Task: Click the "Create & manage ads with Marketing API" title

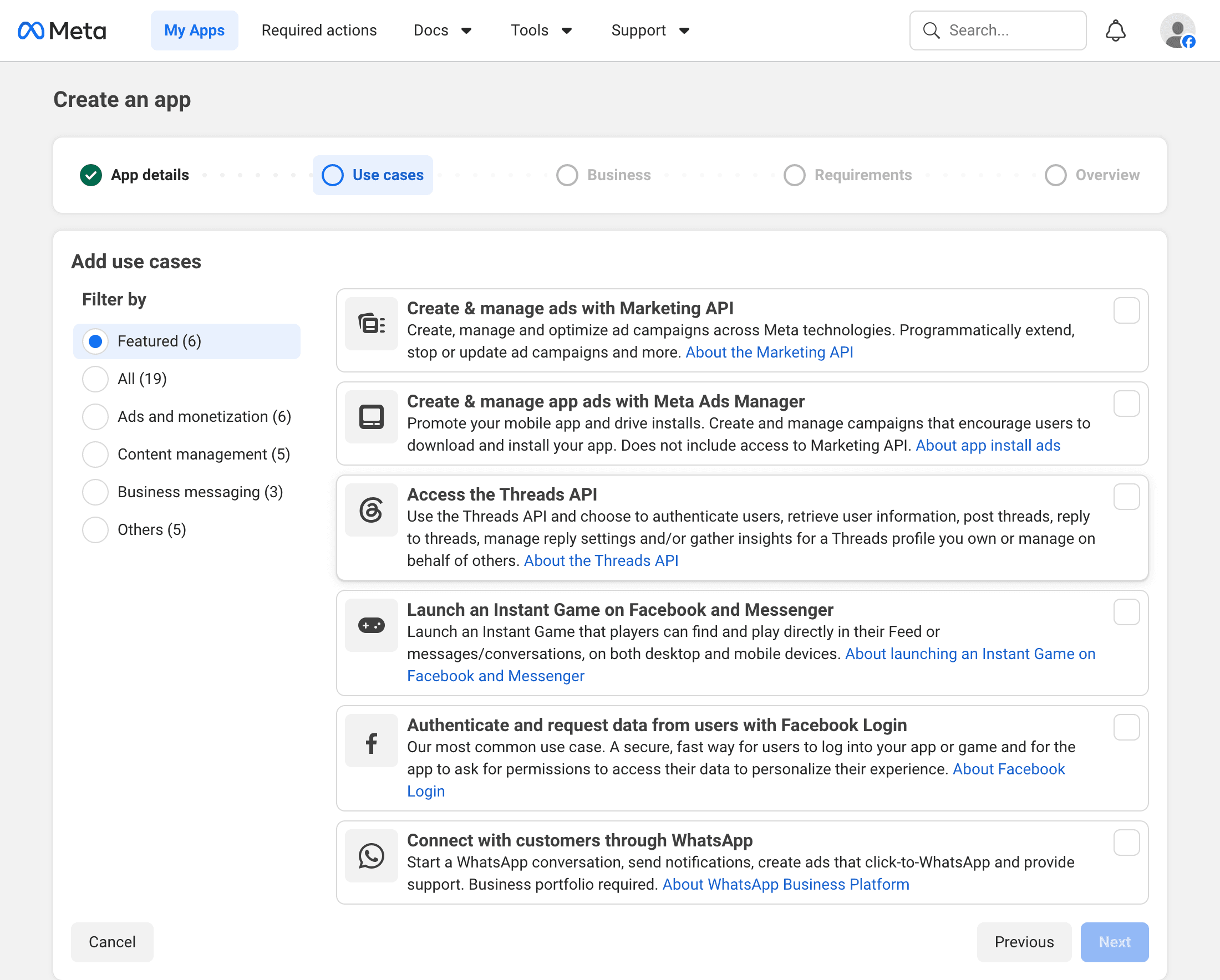Action: pos(571,308)
